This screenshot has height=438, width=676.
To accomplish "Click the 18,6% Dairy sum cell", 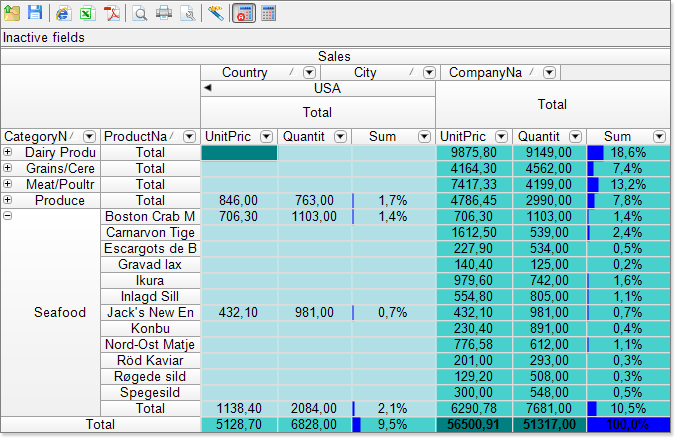I will [x=628, y=153].
